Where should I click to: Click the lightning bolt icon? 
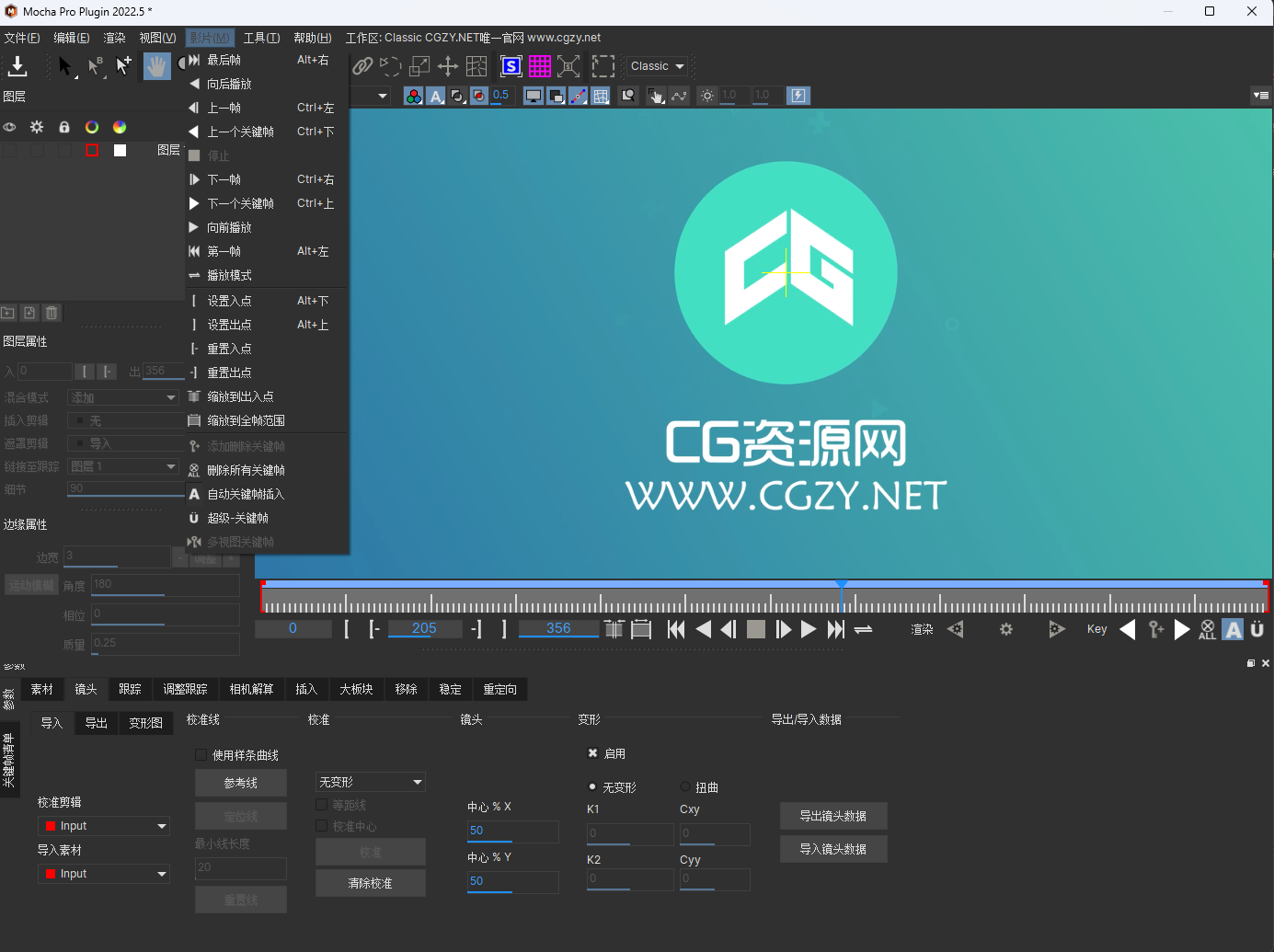[x=798, y=96]
